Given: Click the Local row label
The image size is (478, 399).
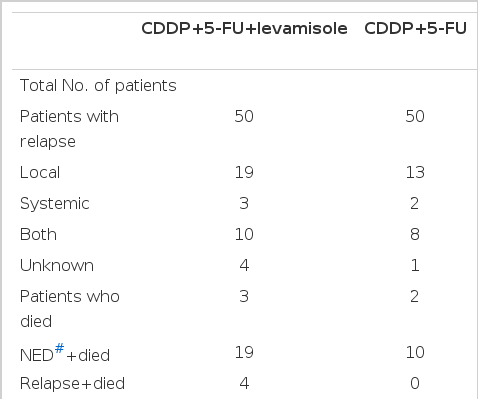Looking at the screenshot, I should click(40, 173).
